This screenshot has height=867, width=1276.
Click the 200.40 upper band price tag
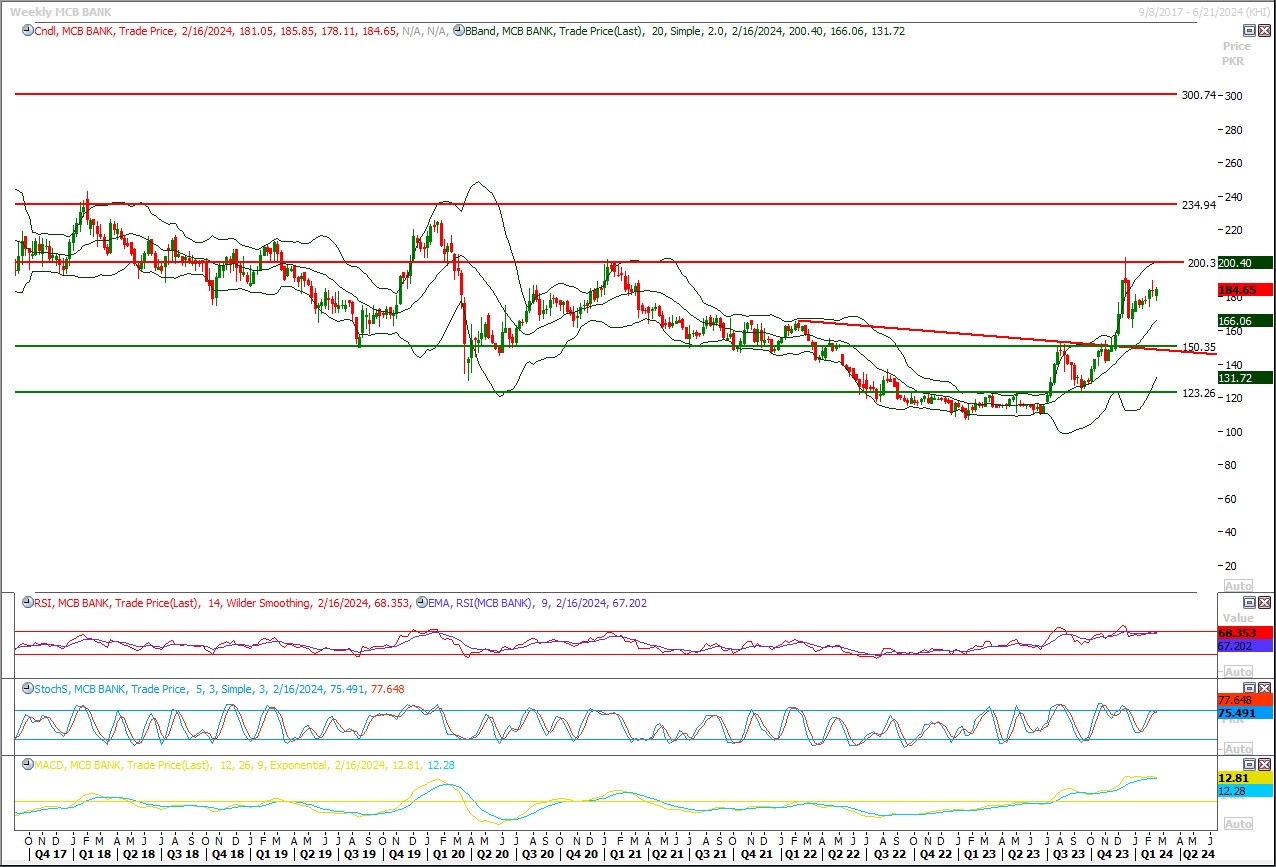(1243, 262)
